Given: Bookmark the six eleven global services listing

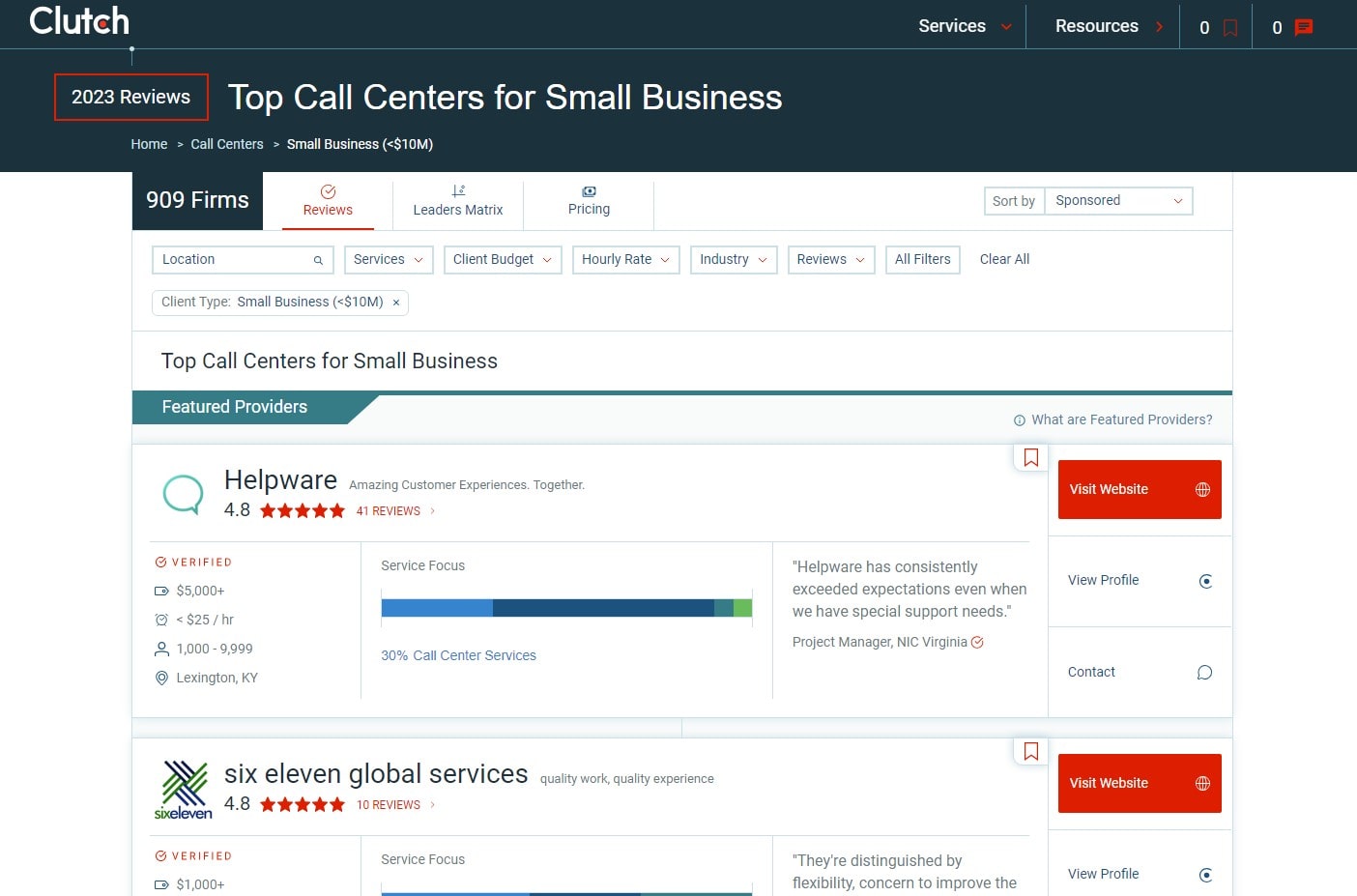Looking at the screenshot, I should (x=1031, y=751).
